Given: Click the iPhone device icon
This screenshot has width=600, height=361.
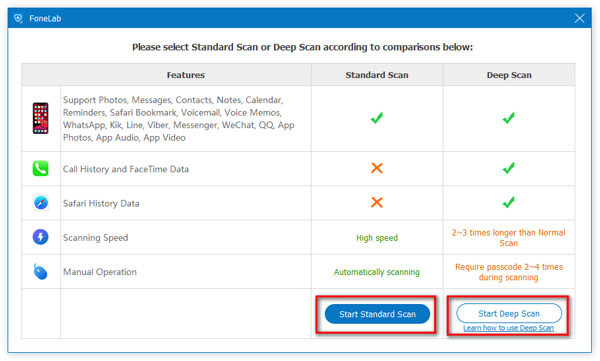Looking at the screenshot, I should pyautogui.click(x=41, y=118).
